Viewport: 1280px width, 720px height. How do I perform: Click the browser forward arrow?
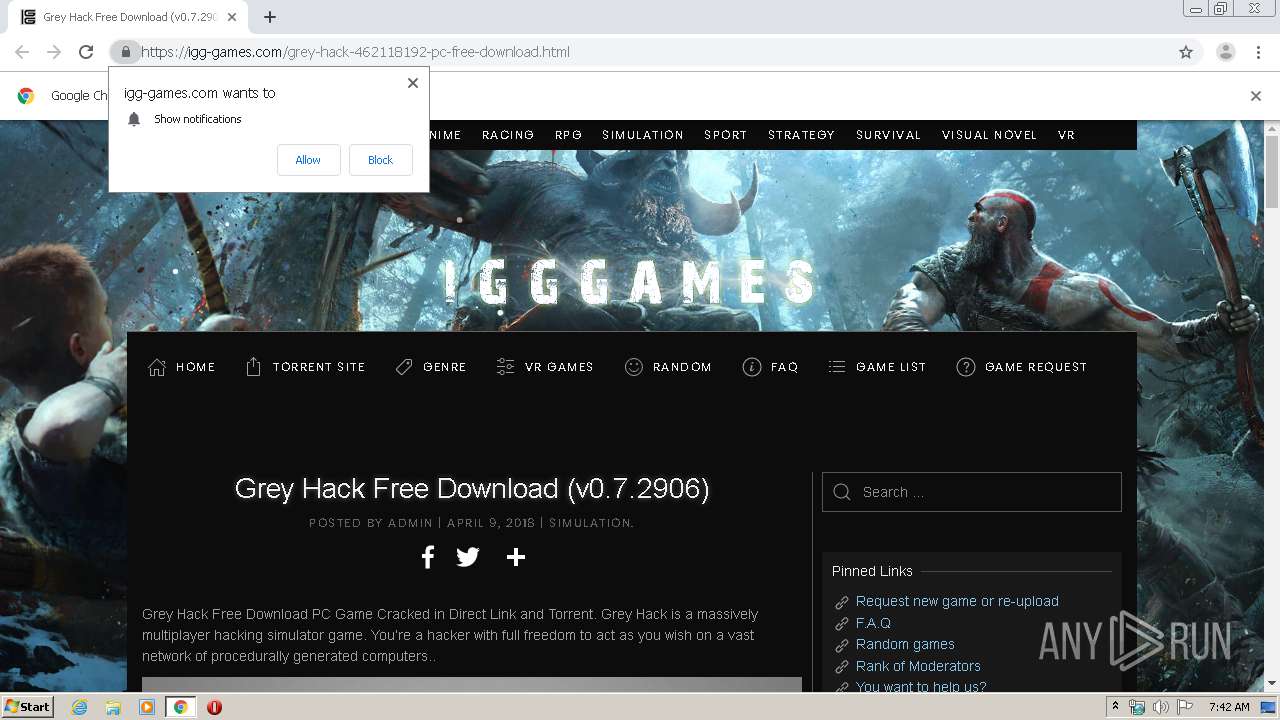click(54, 52)
